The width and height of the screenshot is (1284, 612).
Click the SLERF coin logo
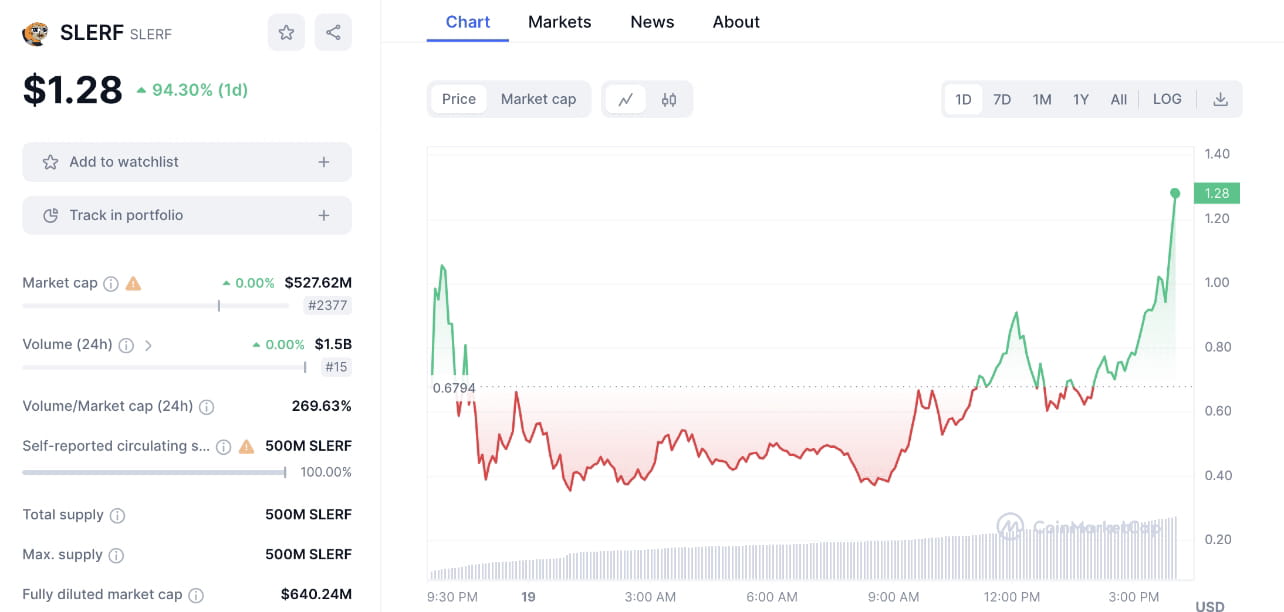(x=35, y=32)
